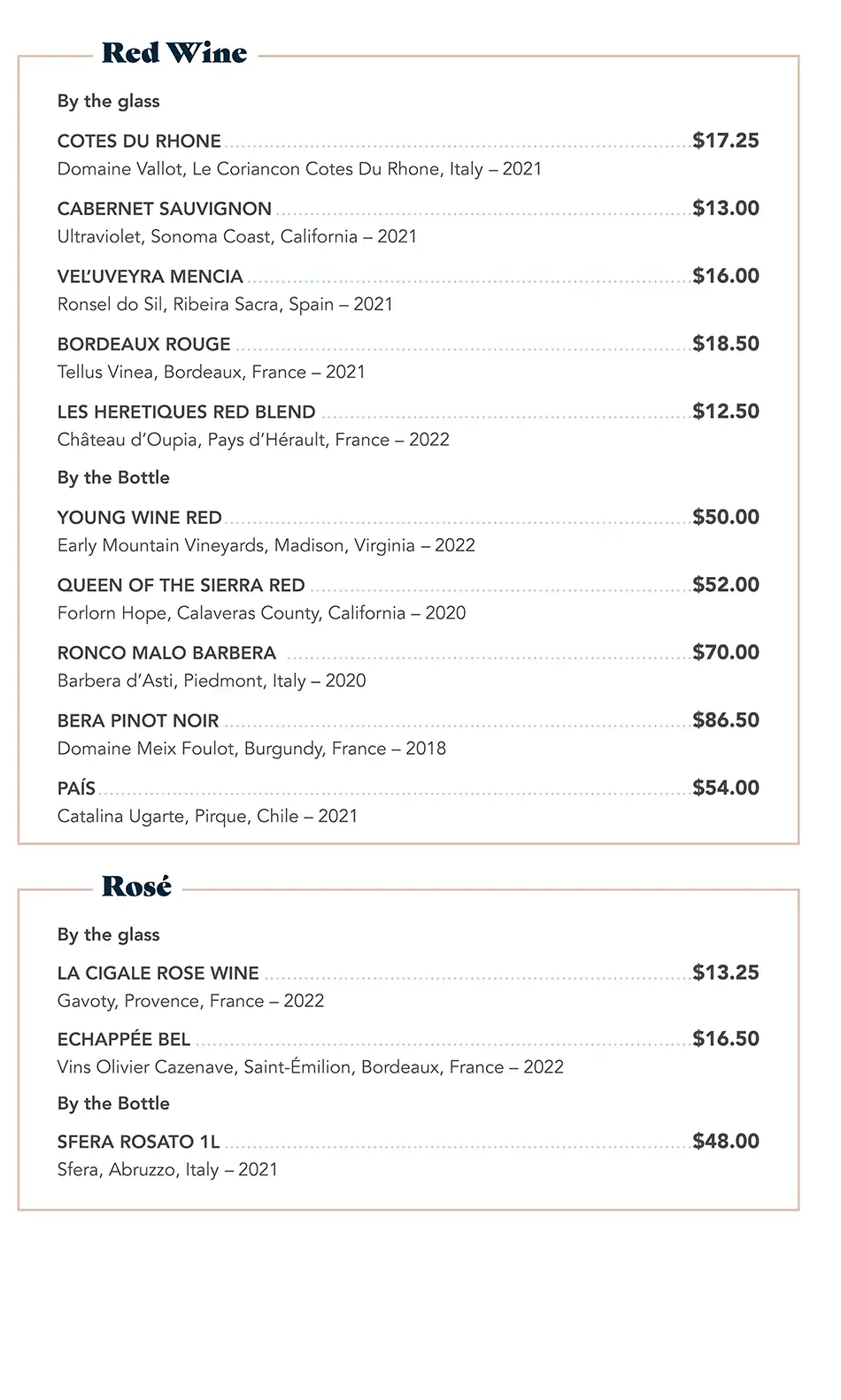Viewport: 841px width, 1400px height.
Task: Select the Vel'Uveyra Mencia wine title
Action: (150, 277)
